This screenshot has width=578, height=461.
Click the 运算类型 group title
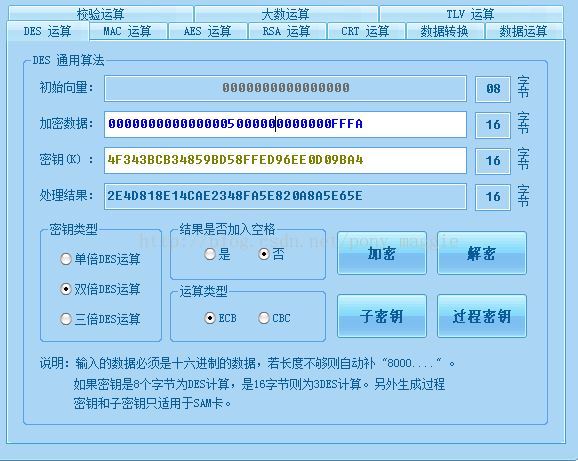point(203,291)
